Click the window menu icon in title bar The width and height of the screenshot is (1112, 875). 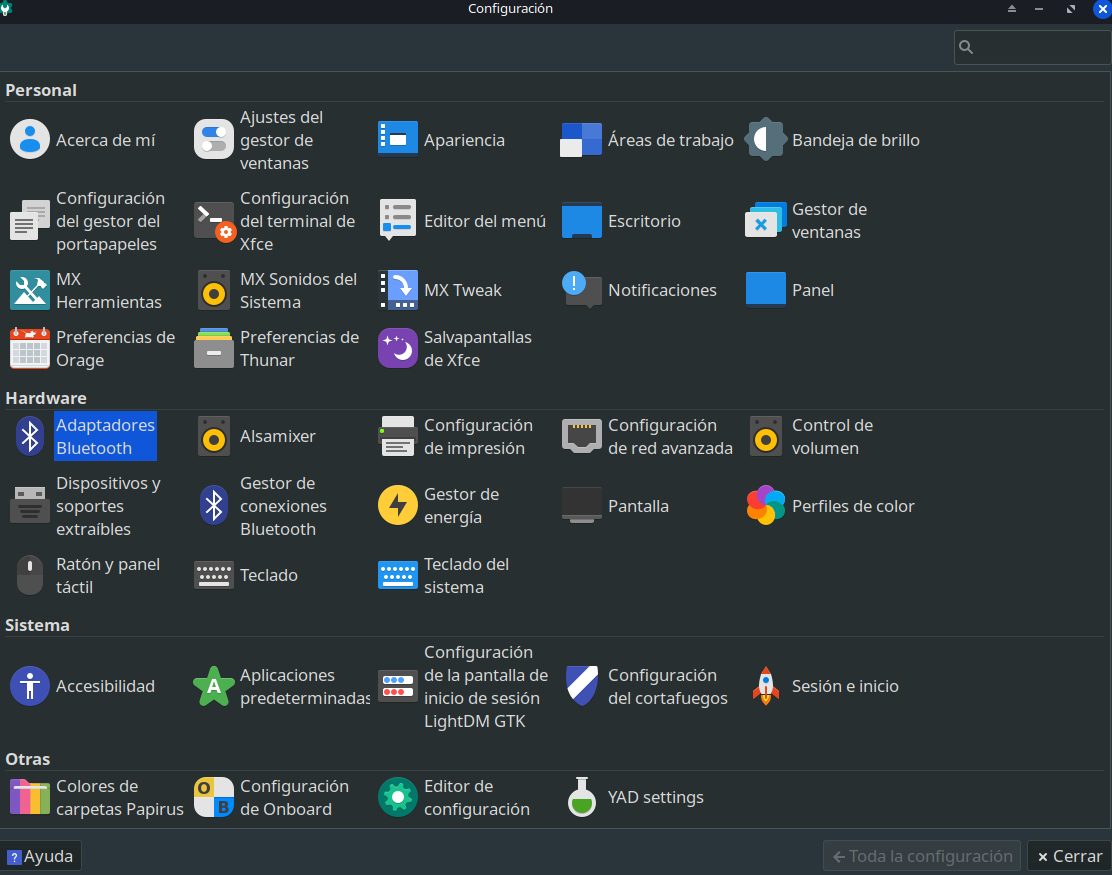6,9
